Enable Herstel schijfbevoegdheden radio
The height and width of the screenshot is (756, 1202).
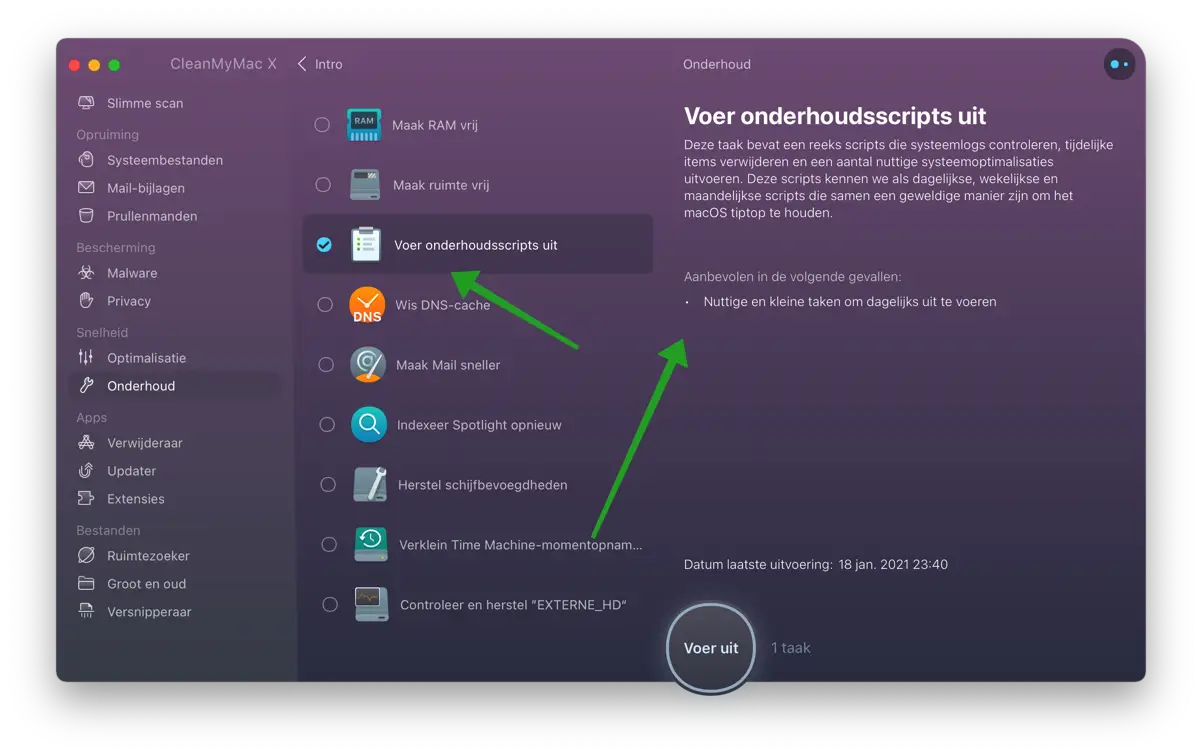point(328,485)
